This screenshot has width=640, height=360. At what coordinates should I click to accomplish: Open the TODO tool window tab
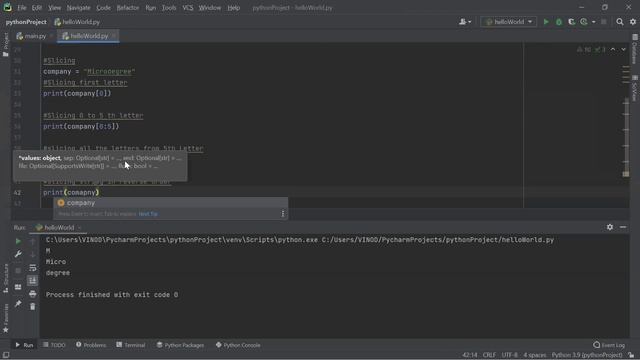click(54, 345)
